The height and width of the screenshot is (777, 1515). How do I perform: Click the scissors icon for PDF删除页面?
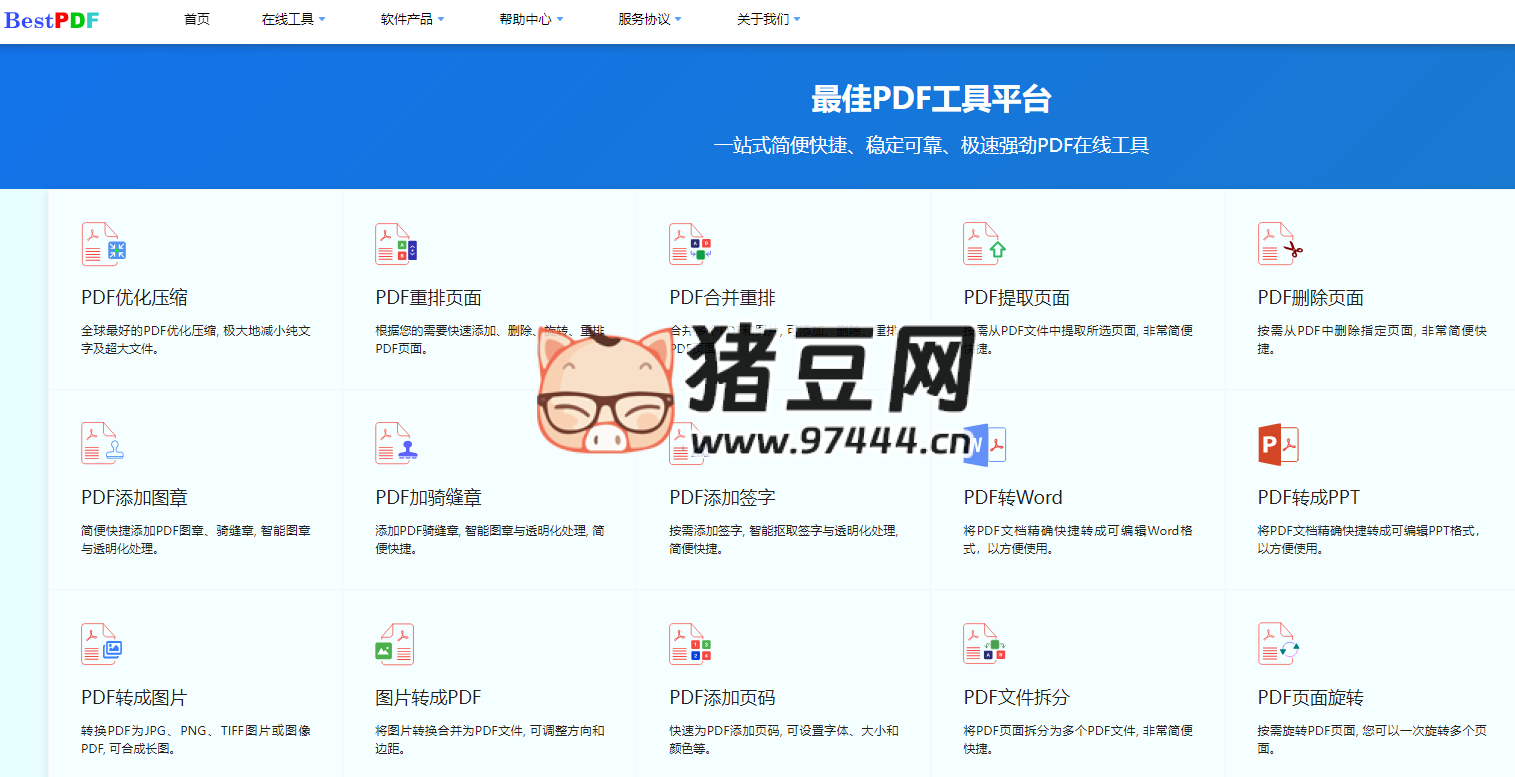[x=1278, y=243]
